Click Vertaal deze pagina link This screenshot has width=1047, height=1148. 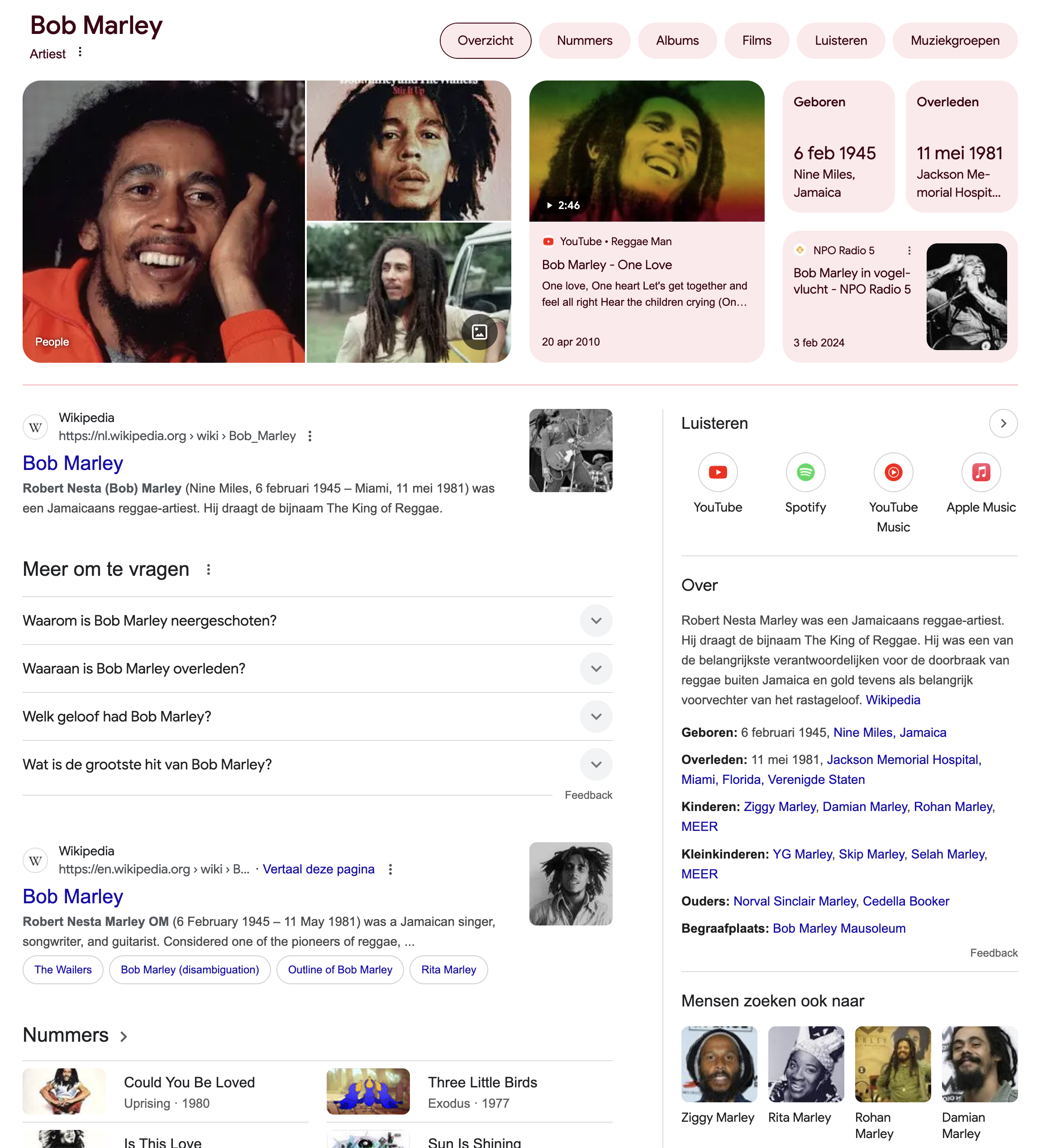click(x=319, y=869)
